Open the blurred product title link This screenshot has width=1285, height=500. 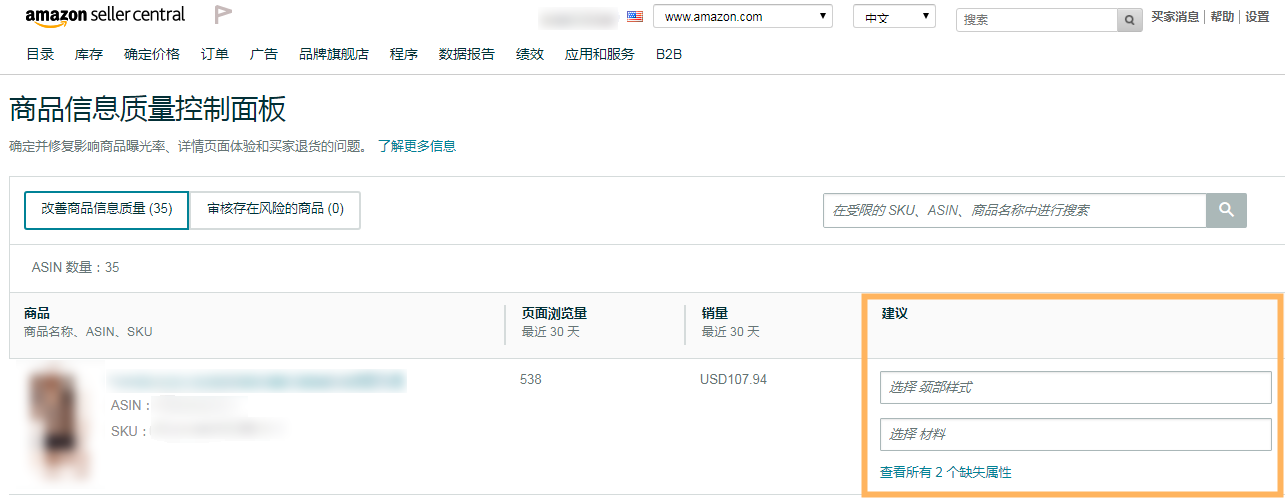(257, 380)
